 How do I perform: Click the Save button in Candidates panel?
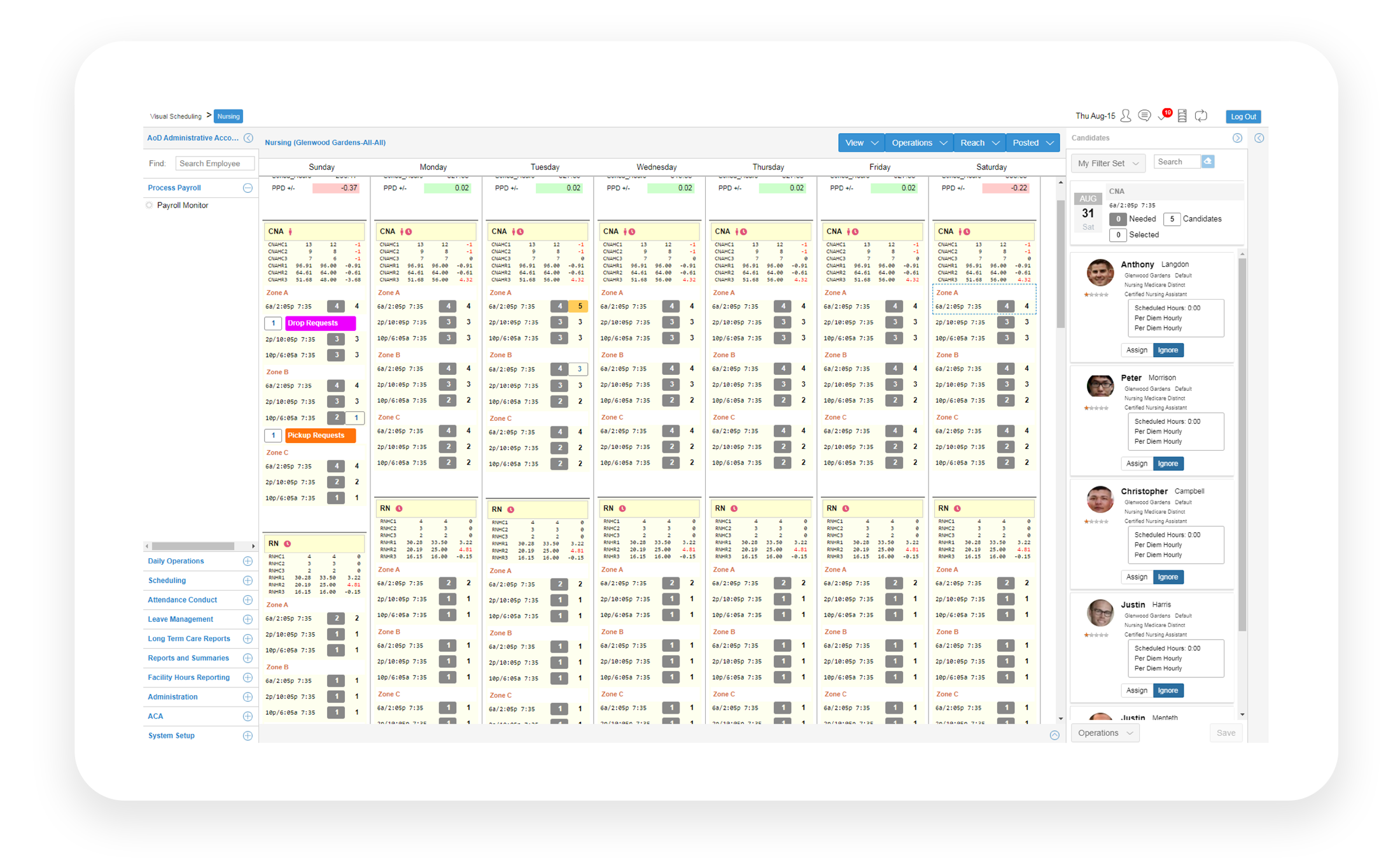coord(1226,733)
